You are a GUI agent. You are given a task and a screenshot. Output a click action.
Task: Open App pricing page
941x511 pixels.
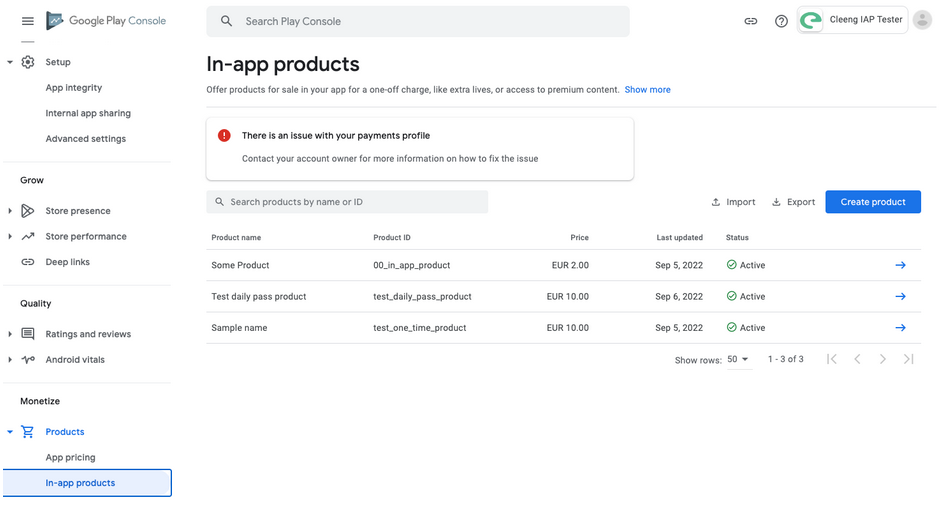click(x=70, y=458)
